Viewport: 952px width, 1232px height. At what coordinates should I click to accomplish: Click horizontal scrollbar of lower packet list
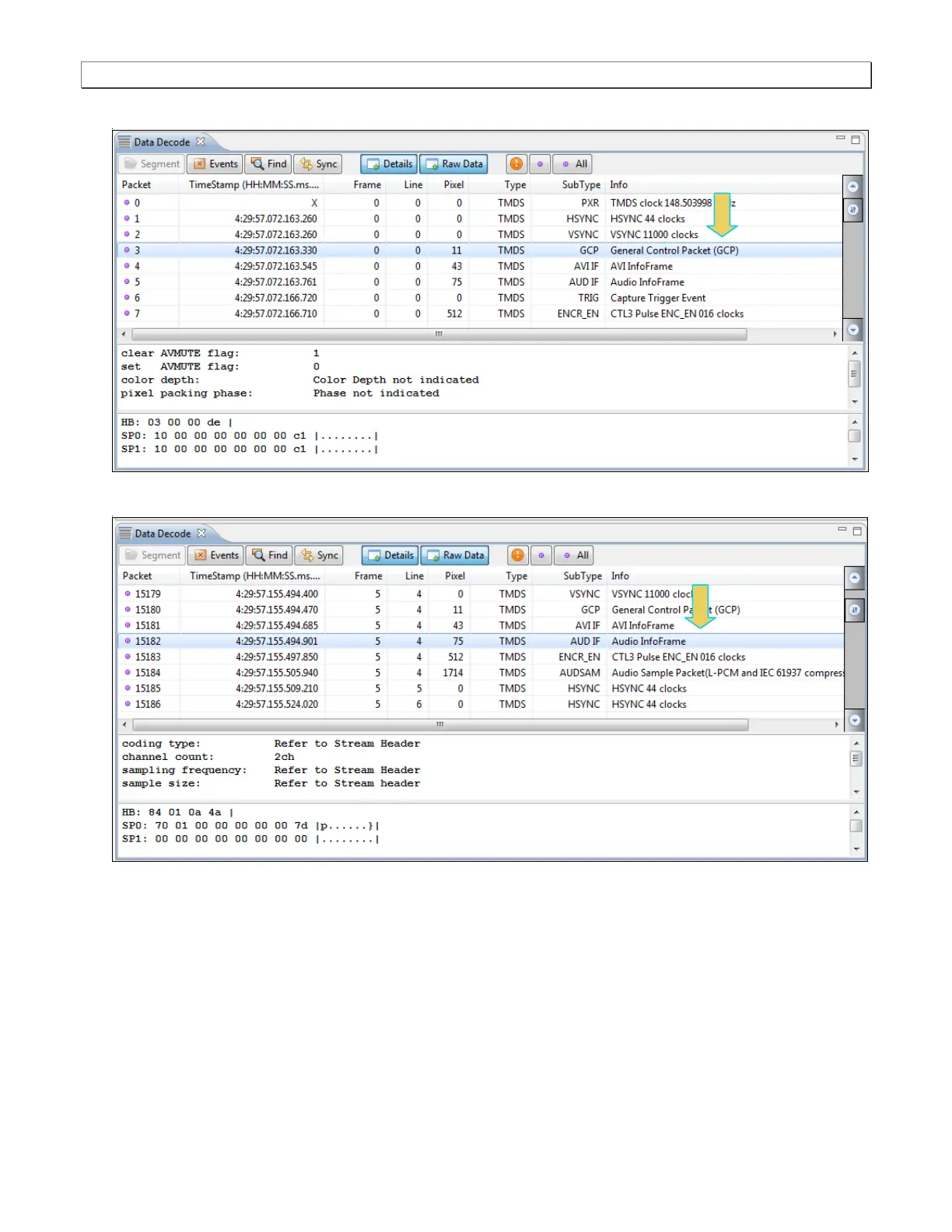(x=441, y=725)
